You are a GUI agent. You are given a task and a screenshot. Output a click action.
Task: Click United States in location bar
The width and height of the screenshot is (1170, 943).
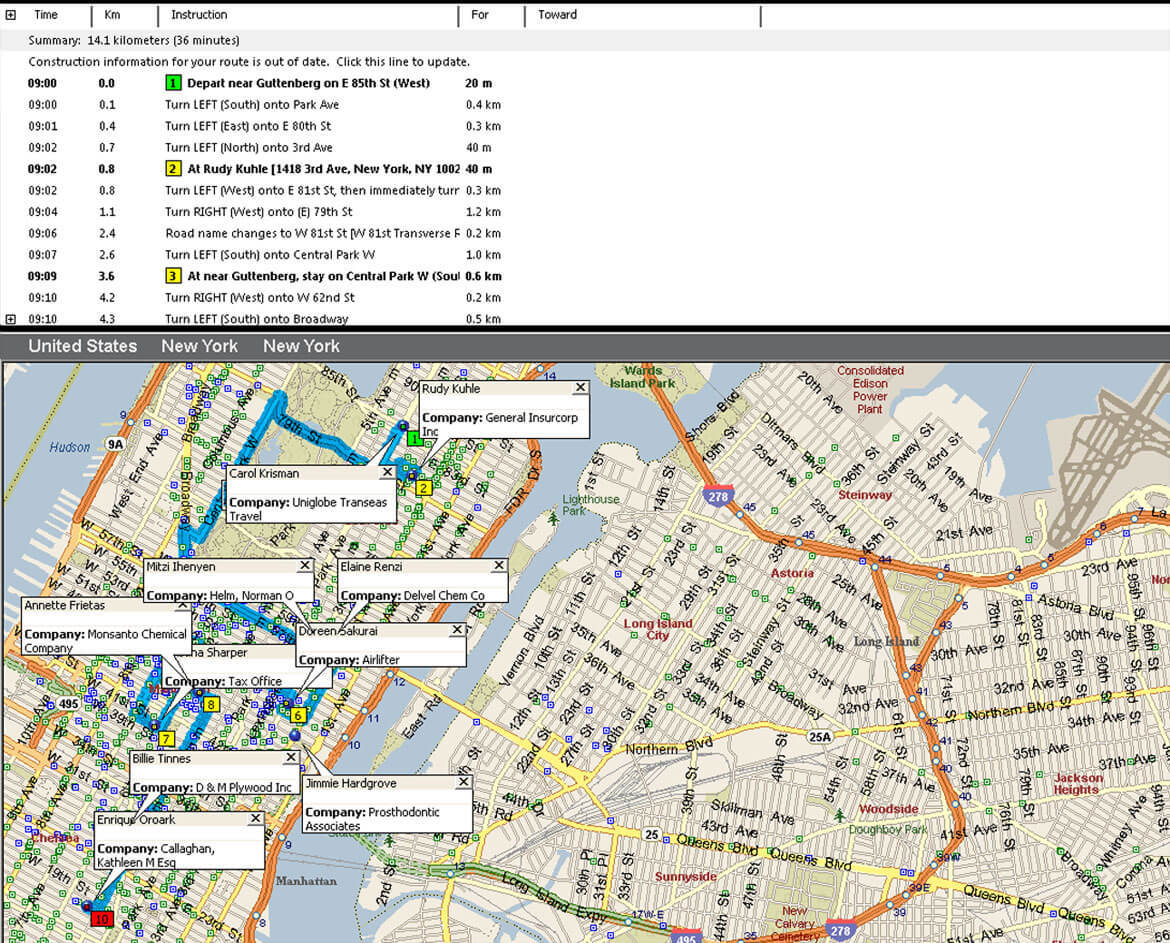[x=83, y=346]
